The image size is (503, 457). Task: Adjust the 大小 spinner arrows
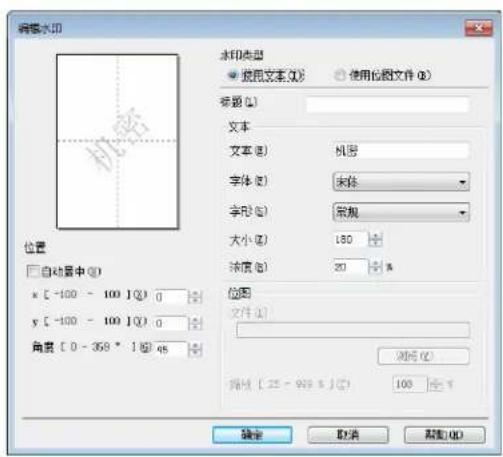coord(376,239)
